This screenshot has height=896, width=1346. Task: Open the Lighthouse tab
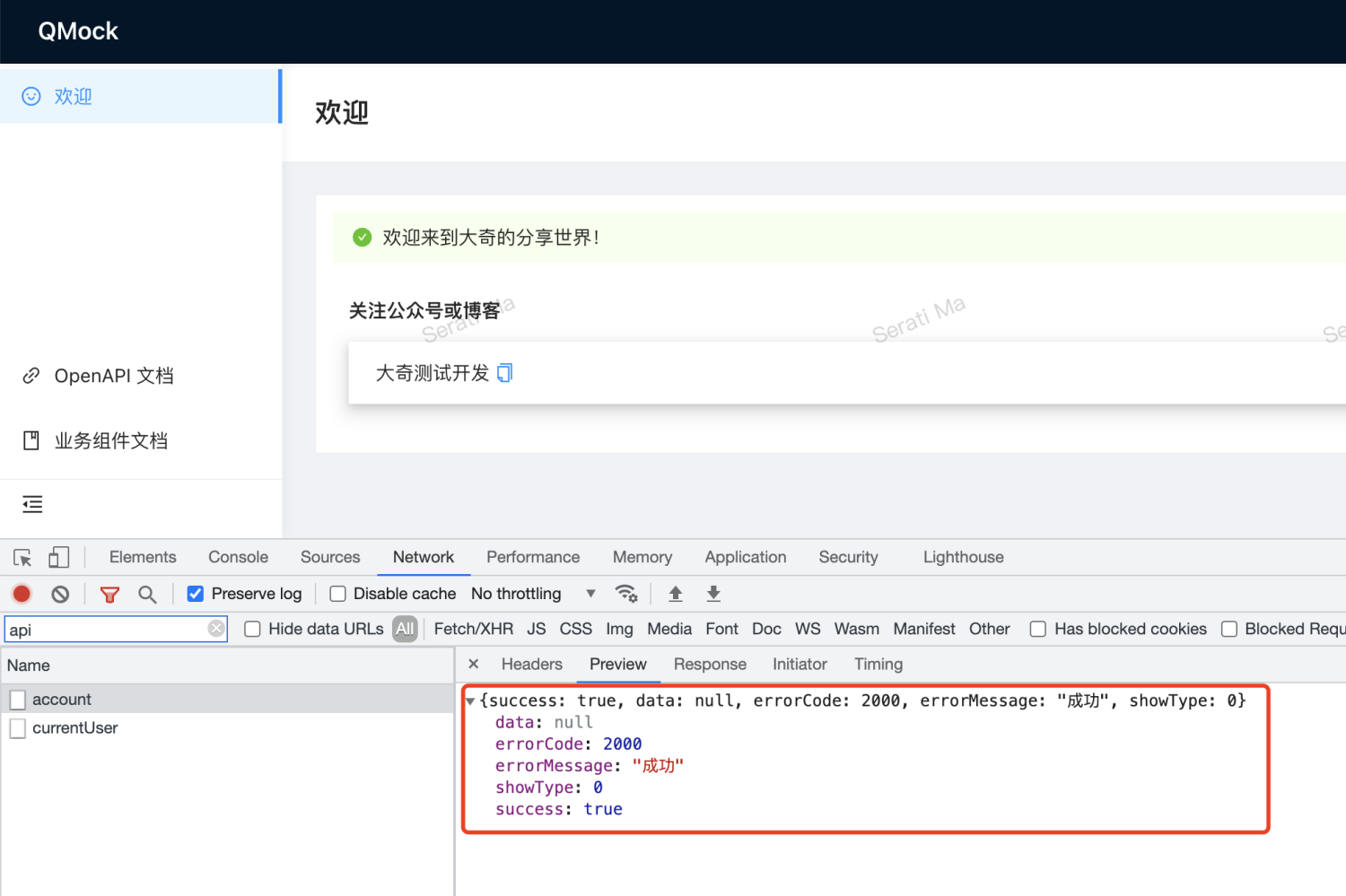964,557
